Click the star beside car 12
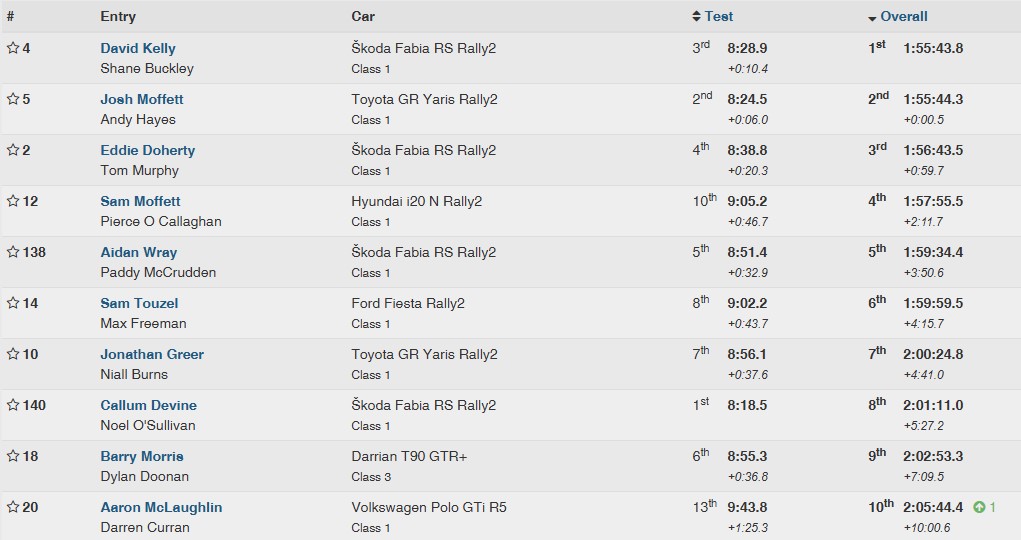 (13, 201)
